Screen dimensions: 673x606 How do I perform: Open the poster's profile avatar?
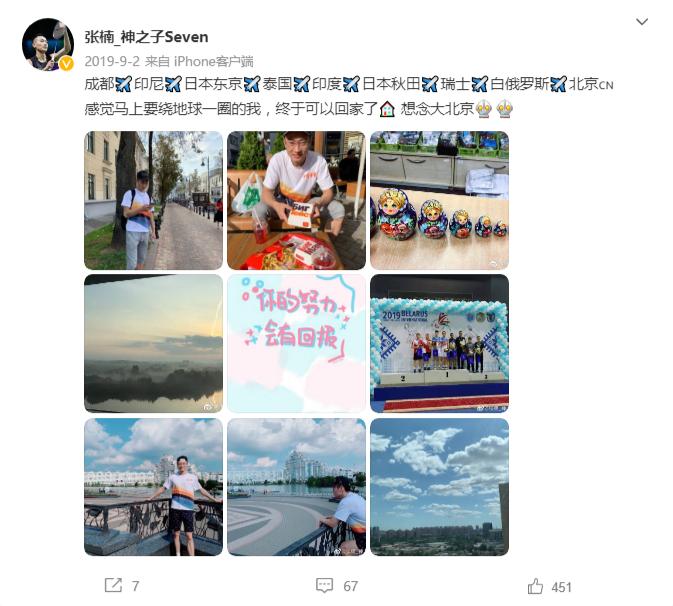point(48,44)
